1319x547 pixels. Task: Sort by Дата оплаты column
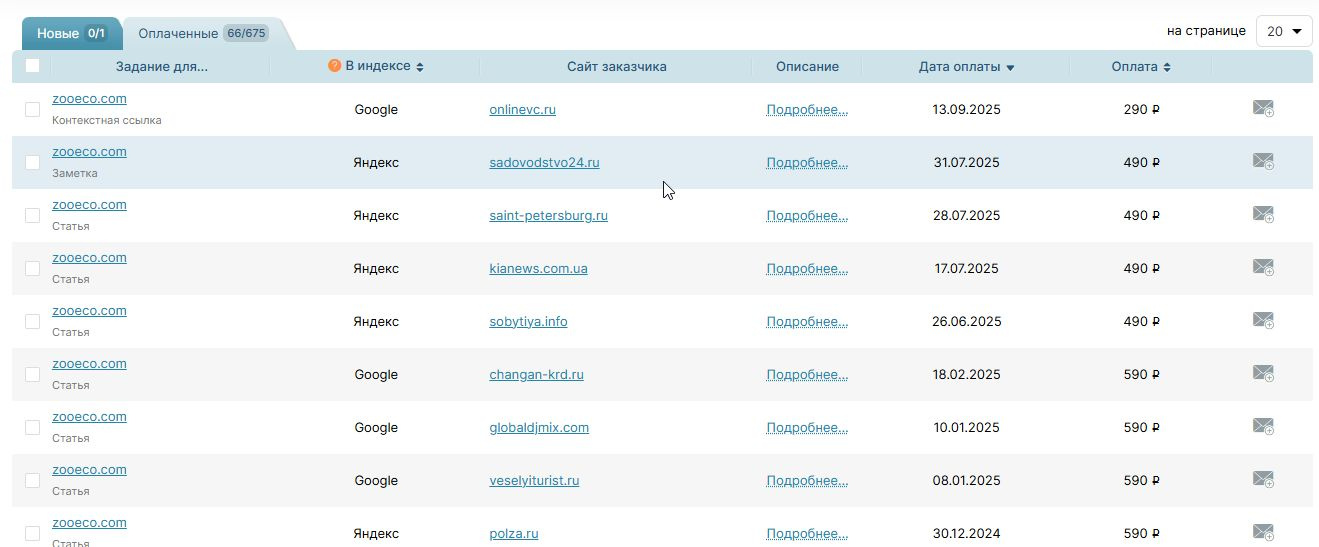coord(966,67)
